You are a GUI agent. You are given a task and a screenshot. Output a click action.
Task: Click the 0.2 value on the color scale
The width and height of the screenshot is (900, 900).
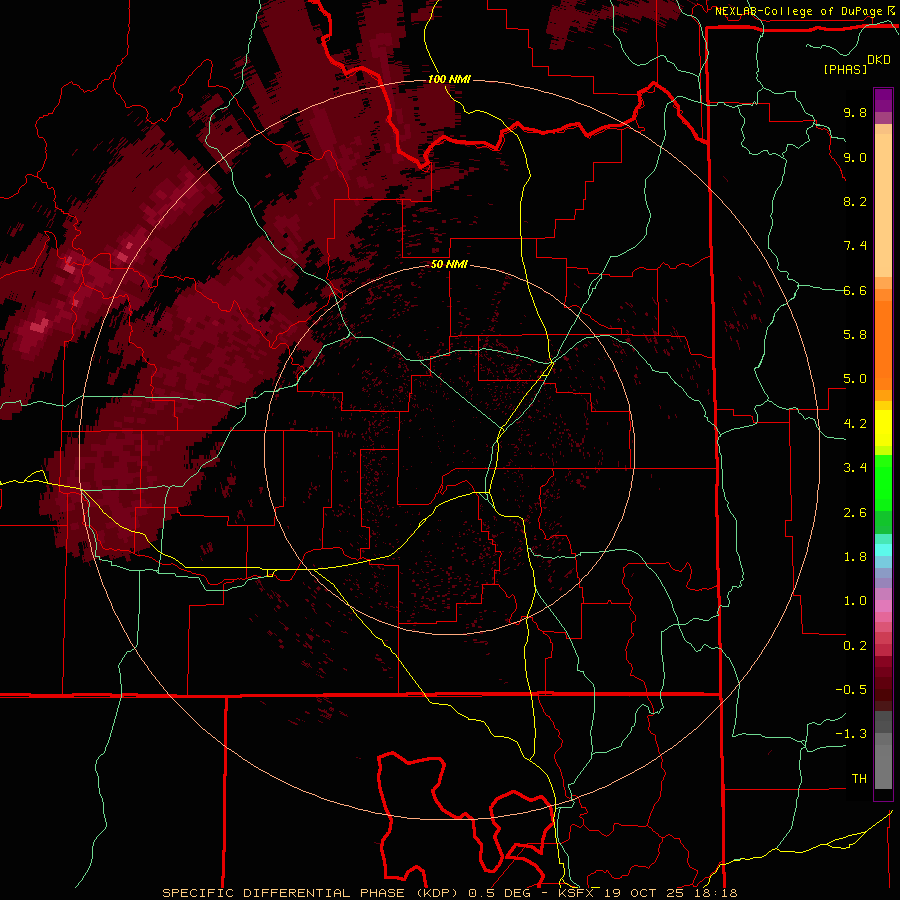(855, 646)
